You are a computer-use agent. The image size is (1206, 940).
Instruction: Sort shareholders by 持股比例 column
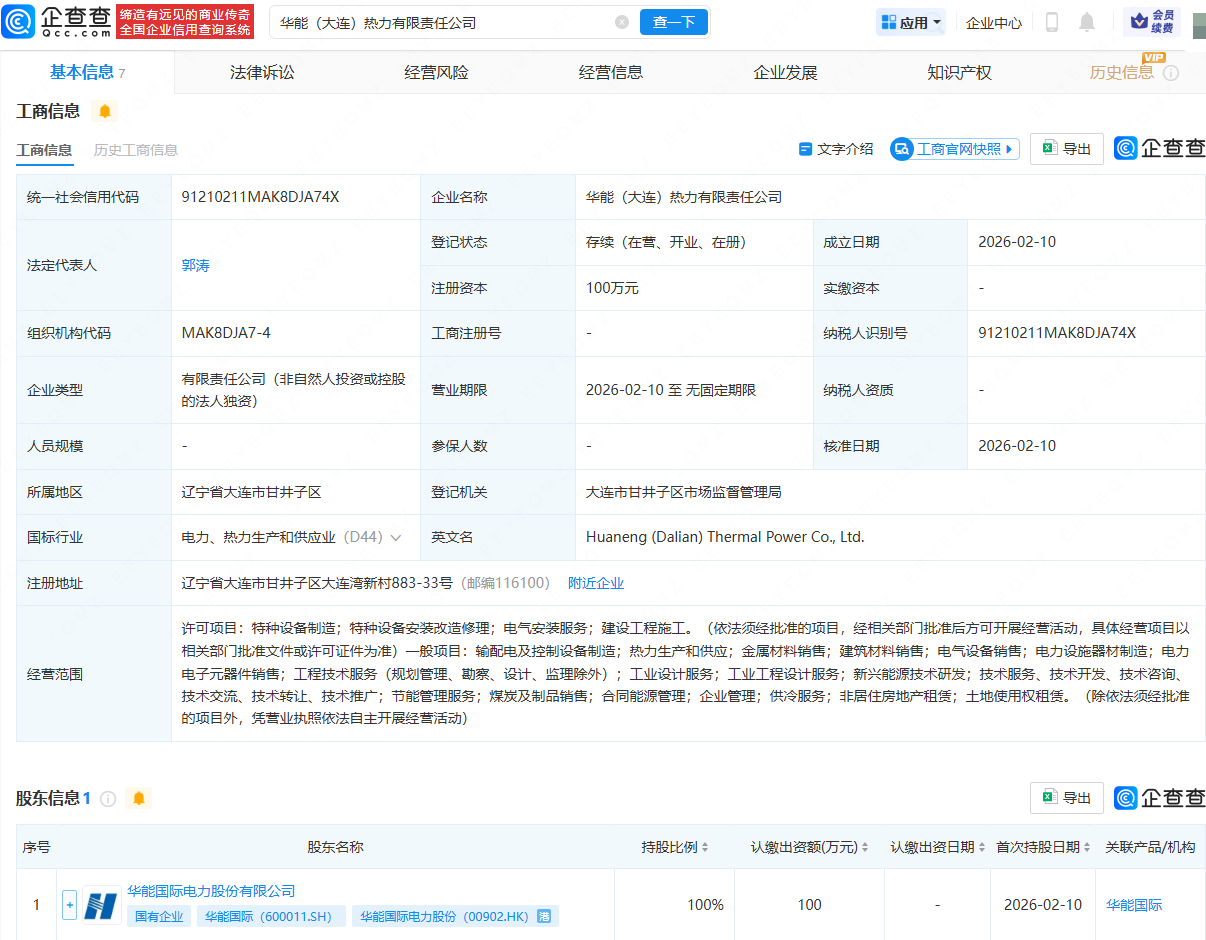(675, 847)
